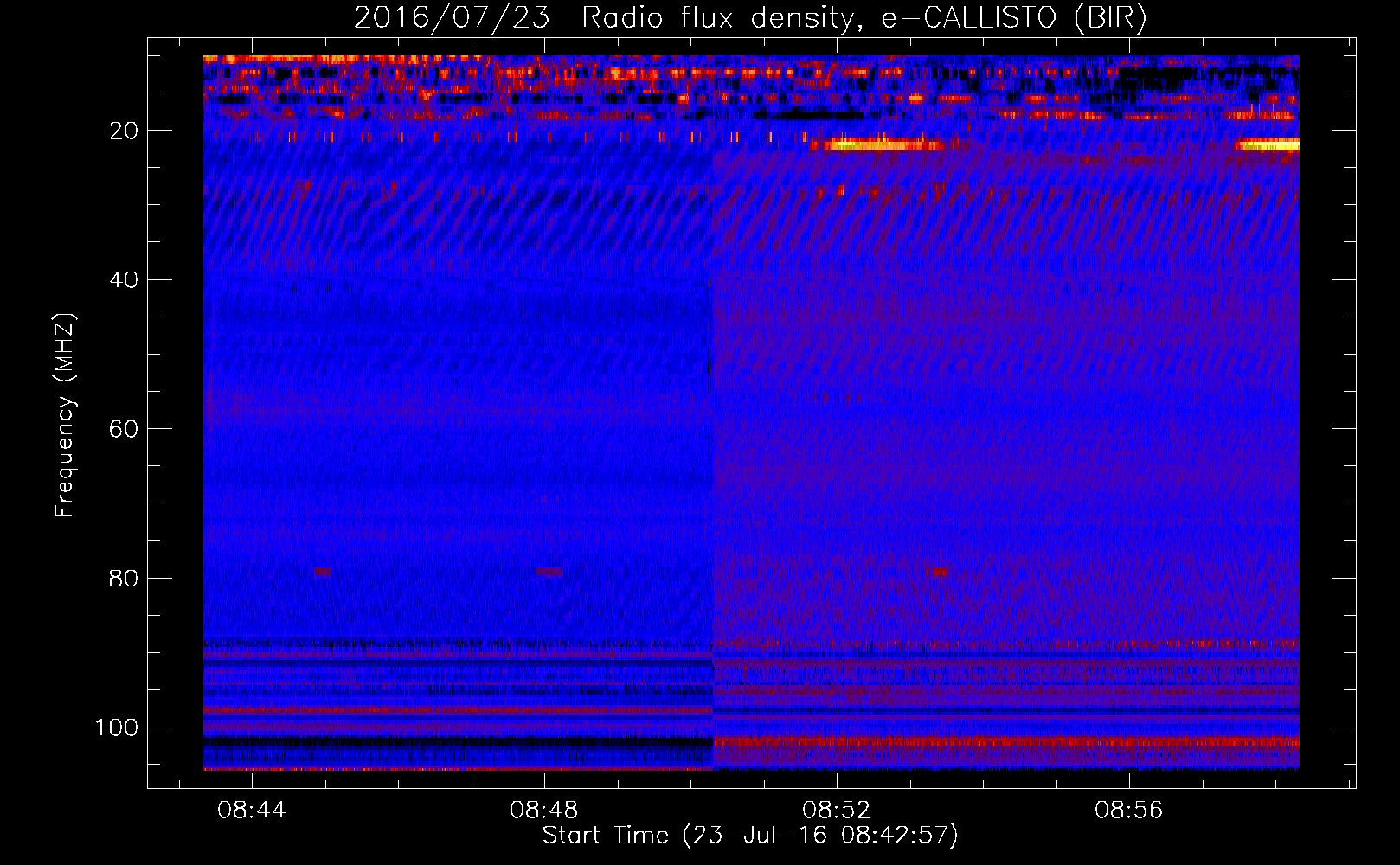This screenshot has height=865, width=1400.
Task: Click the 08:44 time tick label
Action: [x=252, y=811]
